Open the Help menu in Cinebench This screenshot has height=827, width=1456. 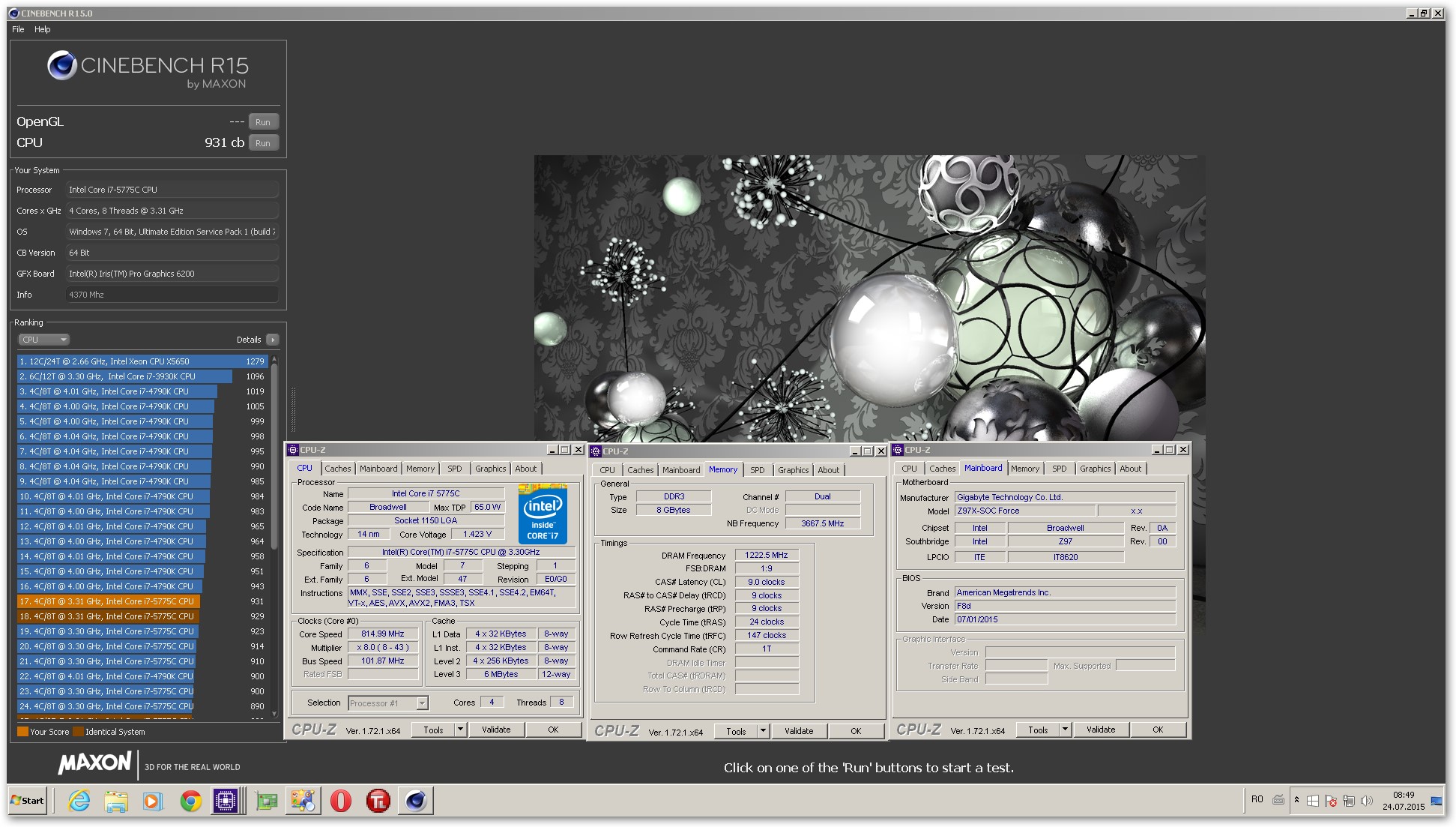(x=43, y=29)
